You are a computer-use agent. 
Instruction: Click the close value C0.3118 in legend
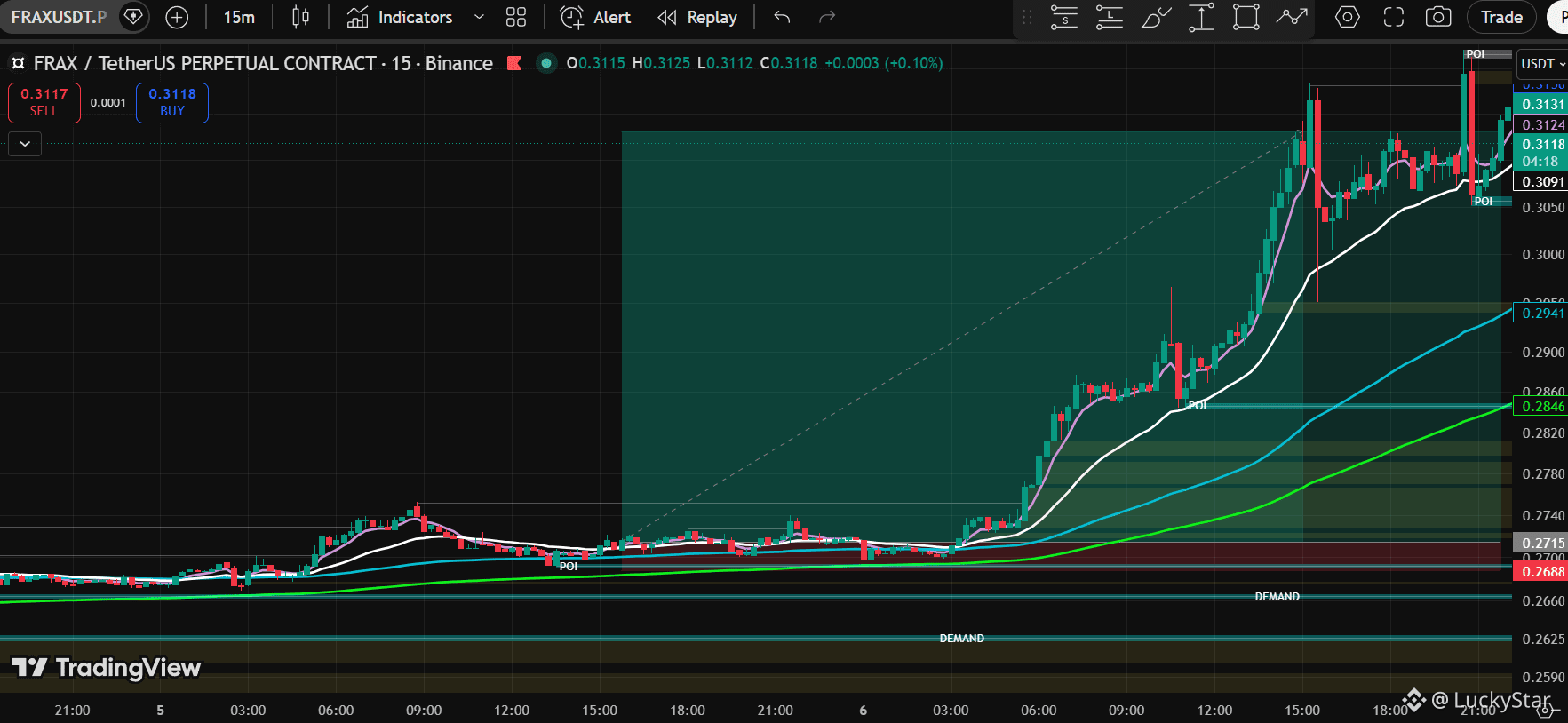pyautogui.click(x=789, y=63)
